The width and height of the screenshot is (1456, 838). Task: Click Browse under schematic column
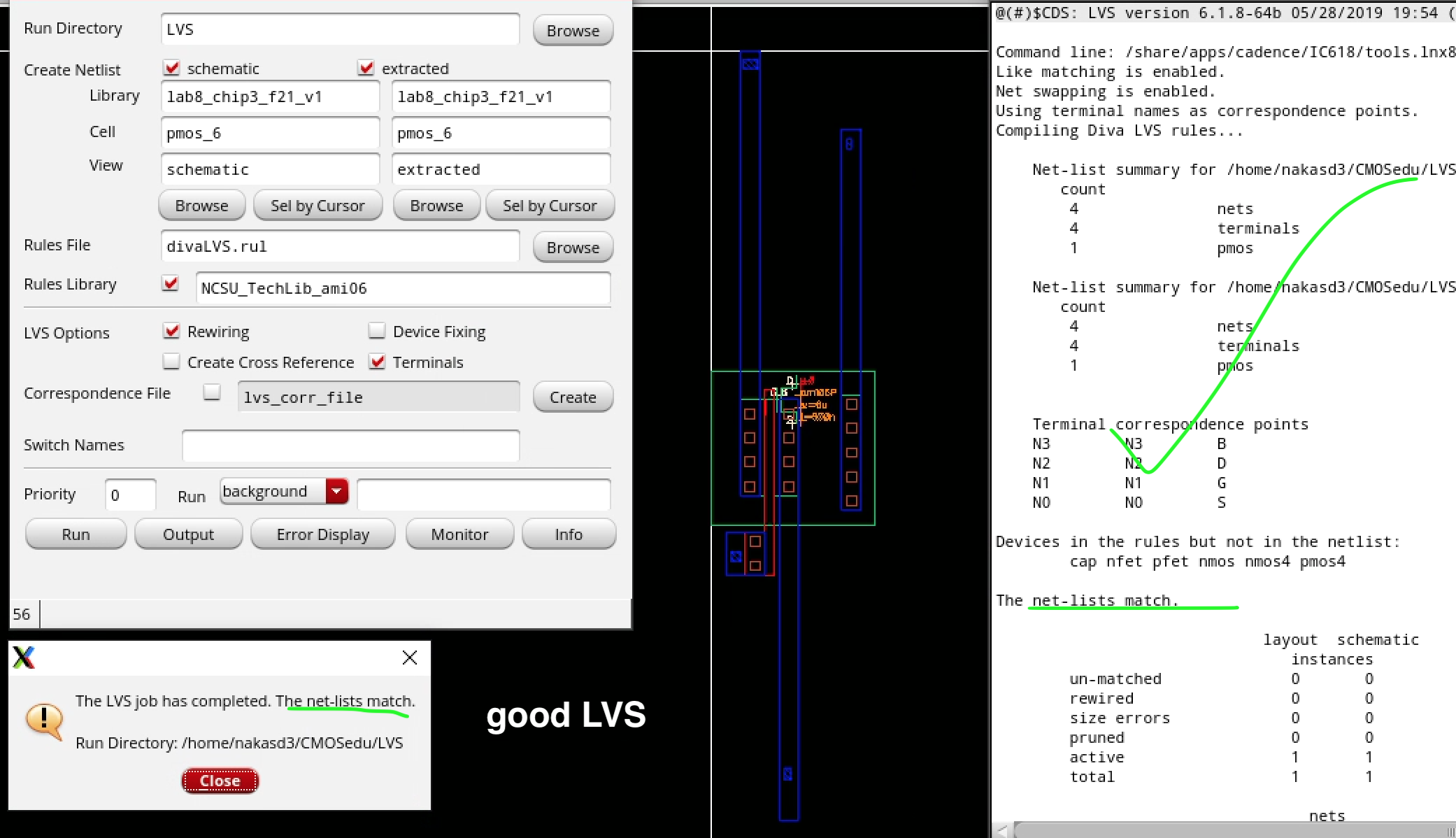tap(202, 206)
